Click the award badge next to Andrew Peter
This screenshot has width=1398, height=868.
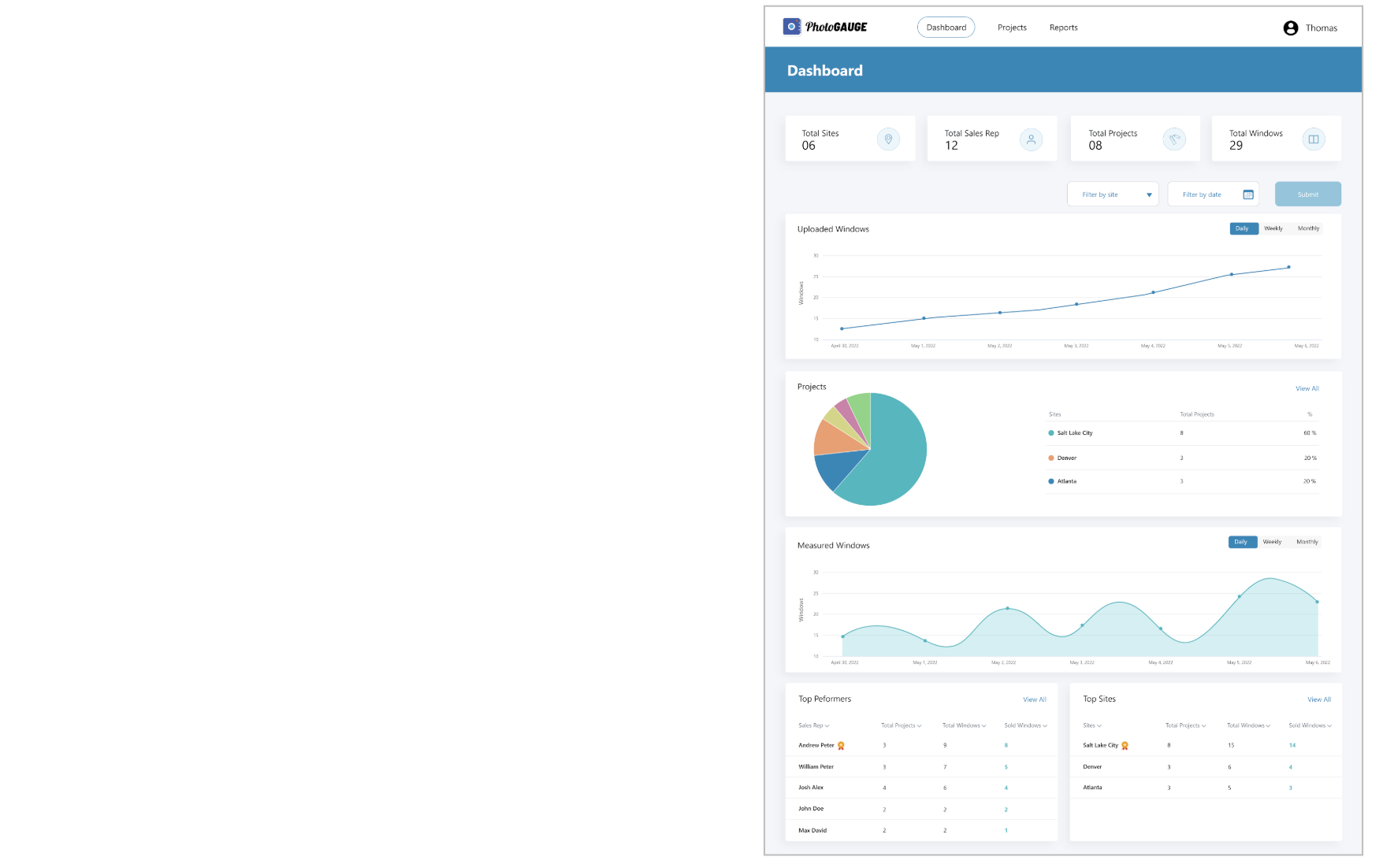pyautogui.click(x=841, y=745)
